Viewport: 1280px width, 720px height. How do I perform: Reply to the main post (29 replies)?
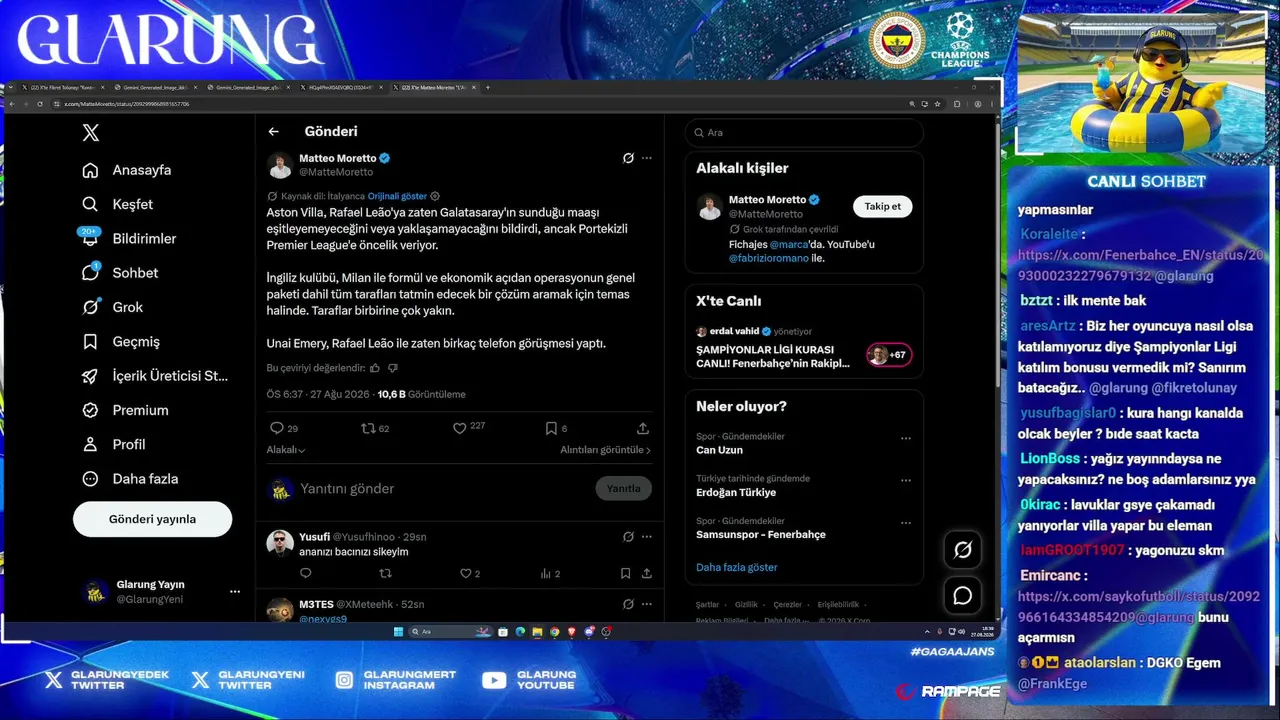[x=284, y=428]
